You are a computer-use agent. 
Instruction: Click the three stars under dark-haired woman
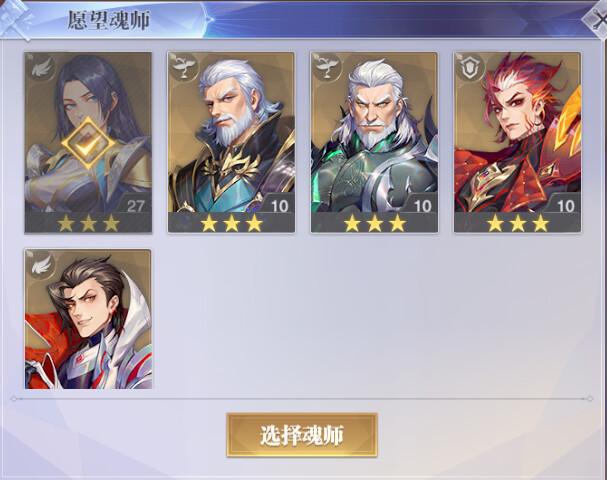pyautogui.click(x=88, y=224)
